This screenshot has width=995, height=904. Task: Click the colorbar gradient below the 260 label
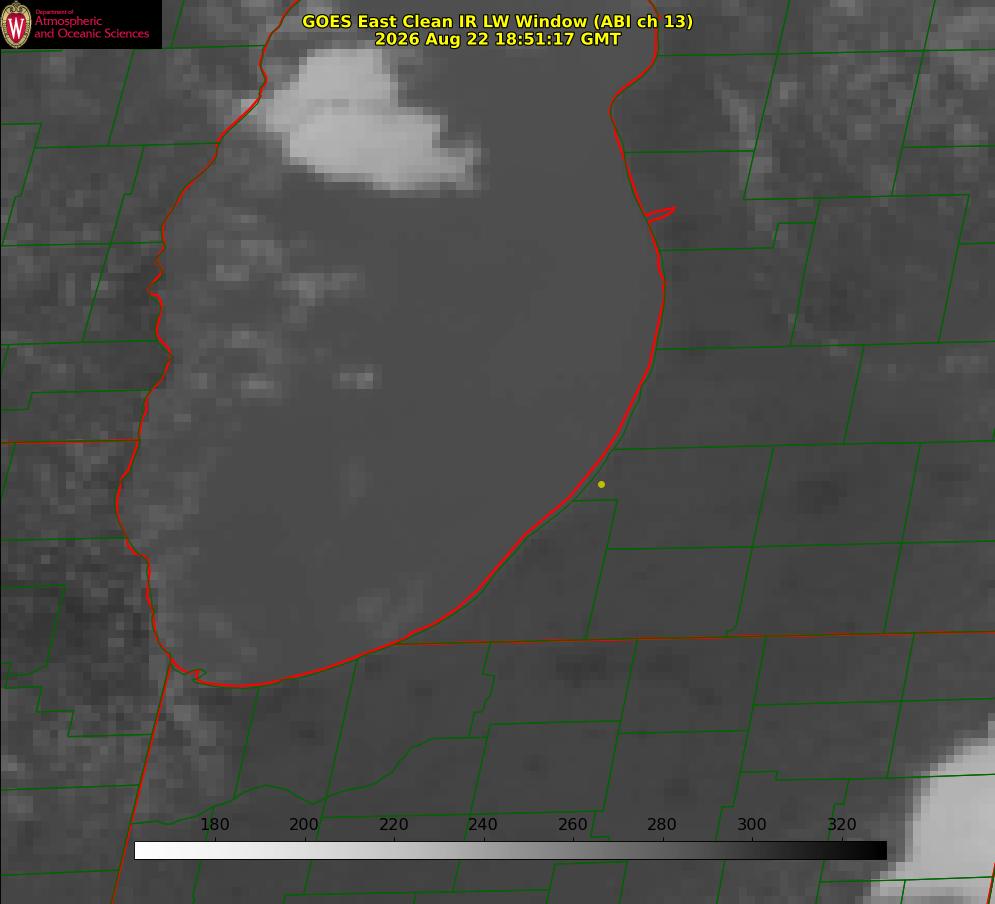(x=573, y=851)
